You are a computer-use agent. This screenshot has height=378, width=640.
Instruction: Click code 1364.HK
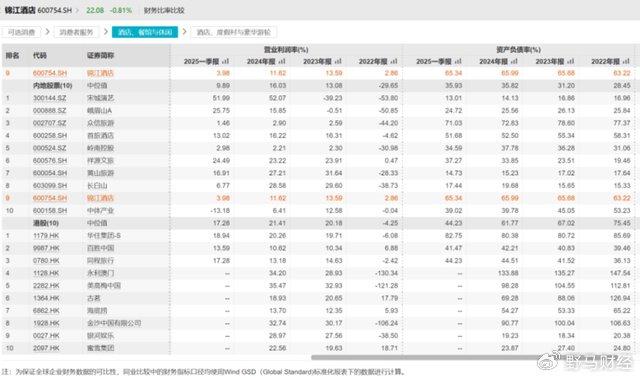coord(46,298)
